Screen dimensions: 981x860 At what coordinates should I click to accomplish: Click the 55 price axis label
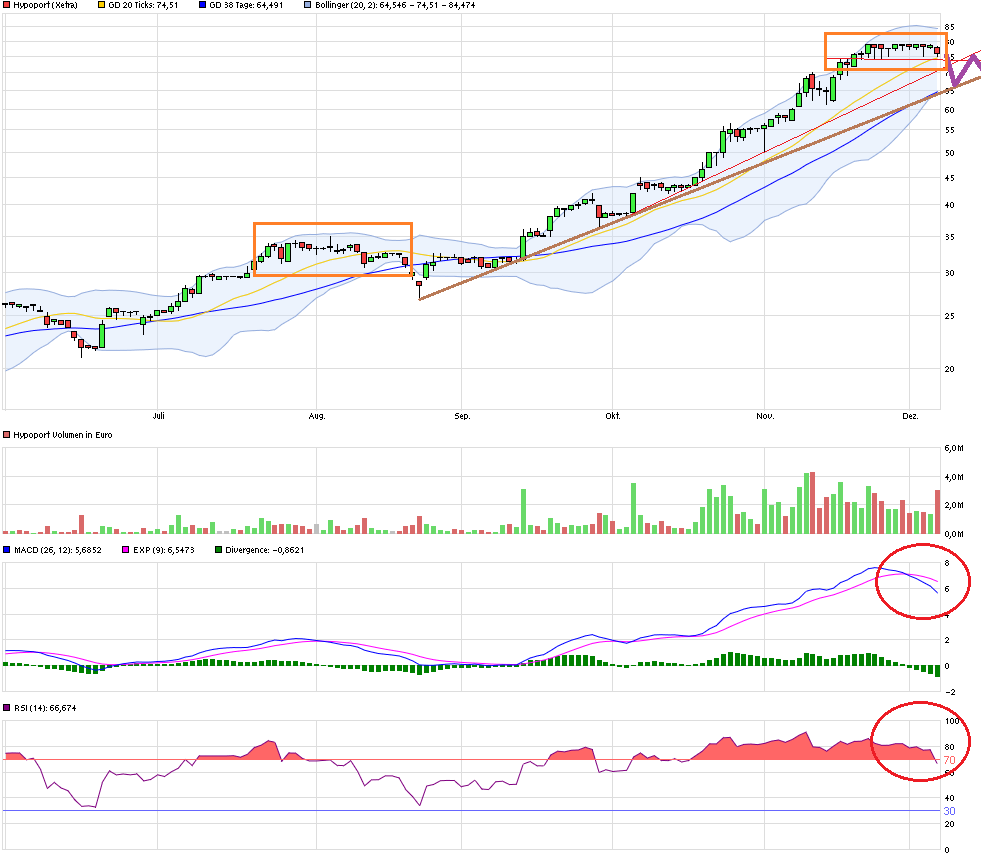point(950,130)
